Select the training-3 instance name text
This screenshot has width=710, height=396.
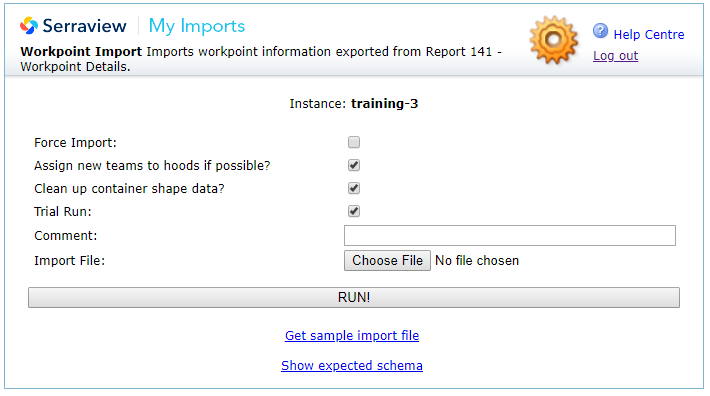[384, 104]
